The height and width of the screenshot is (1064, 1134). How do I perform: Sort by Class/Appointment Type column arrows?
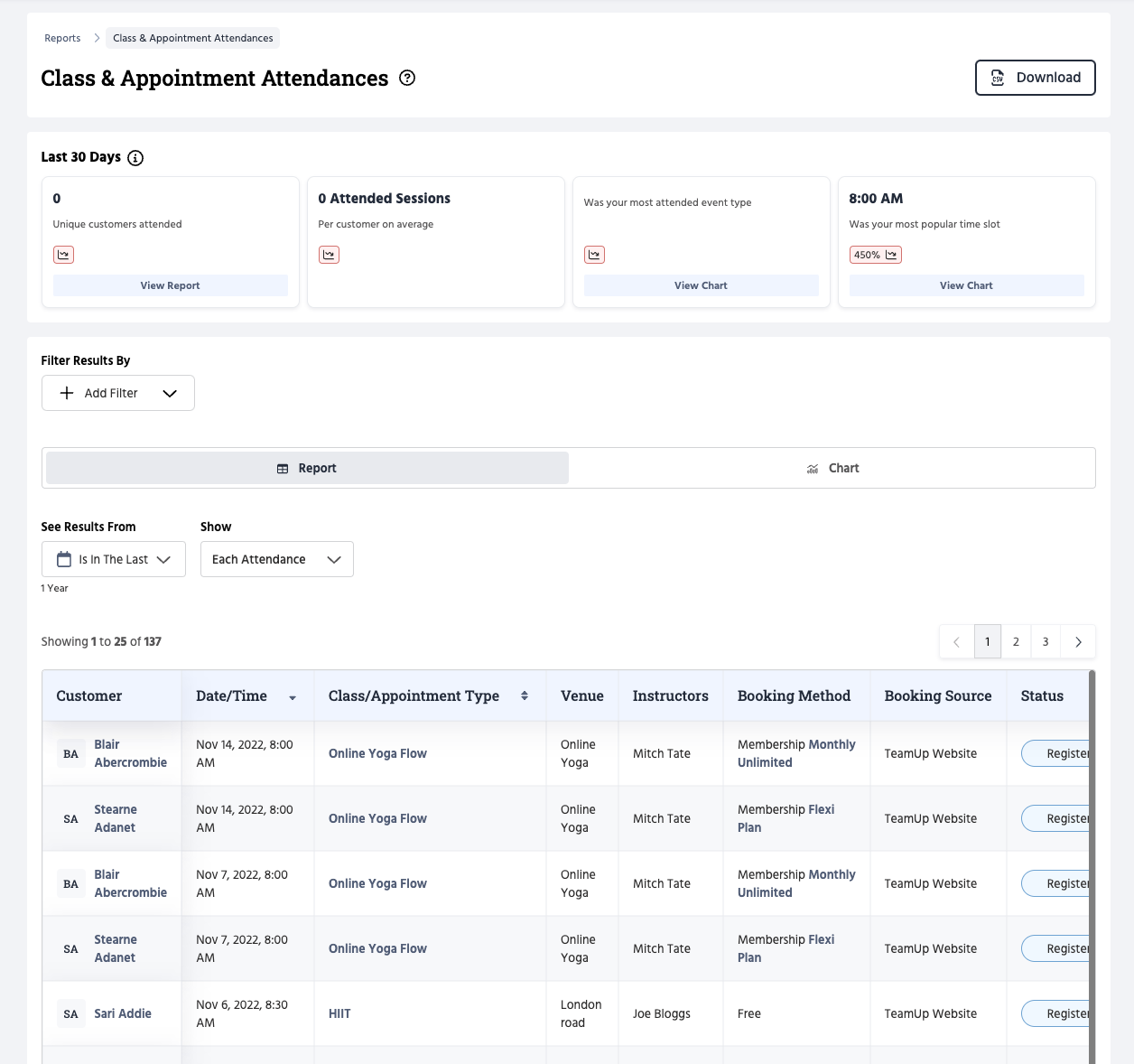525,695
